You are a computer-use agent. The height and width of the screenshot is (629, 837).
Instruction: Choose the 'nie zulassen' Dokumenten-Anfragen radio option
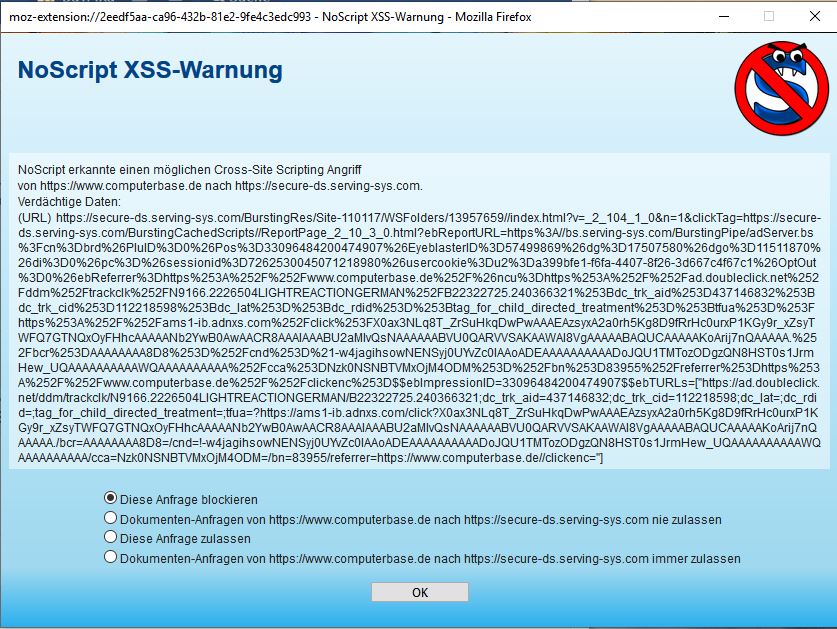(x=110, y=518)
